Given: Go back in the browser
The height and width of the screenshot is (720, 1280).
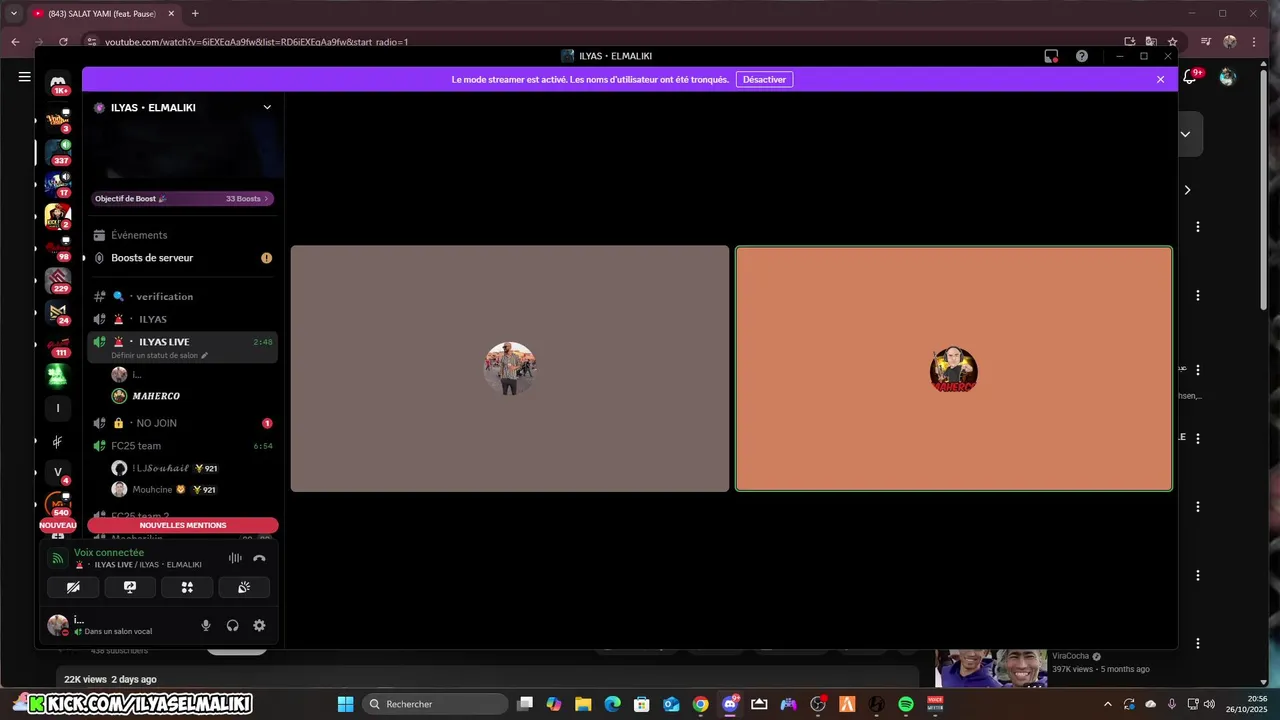Looking at the screenshot, I should click(15, 42).
